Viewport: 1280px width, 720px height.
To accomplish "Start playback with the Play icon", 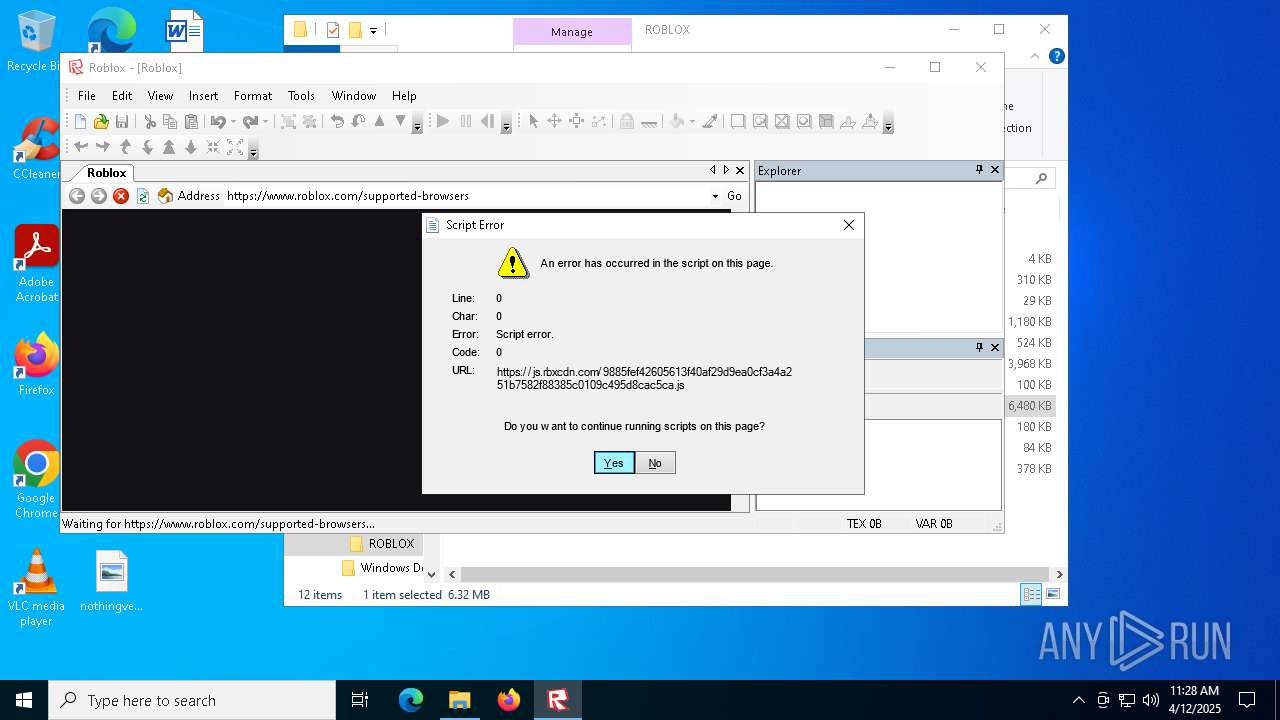I will pyautogui.click(x=443, y=122).
